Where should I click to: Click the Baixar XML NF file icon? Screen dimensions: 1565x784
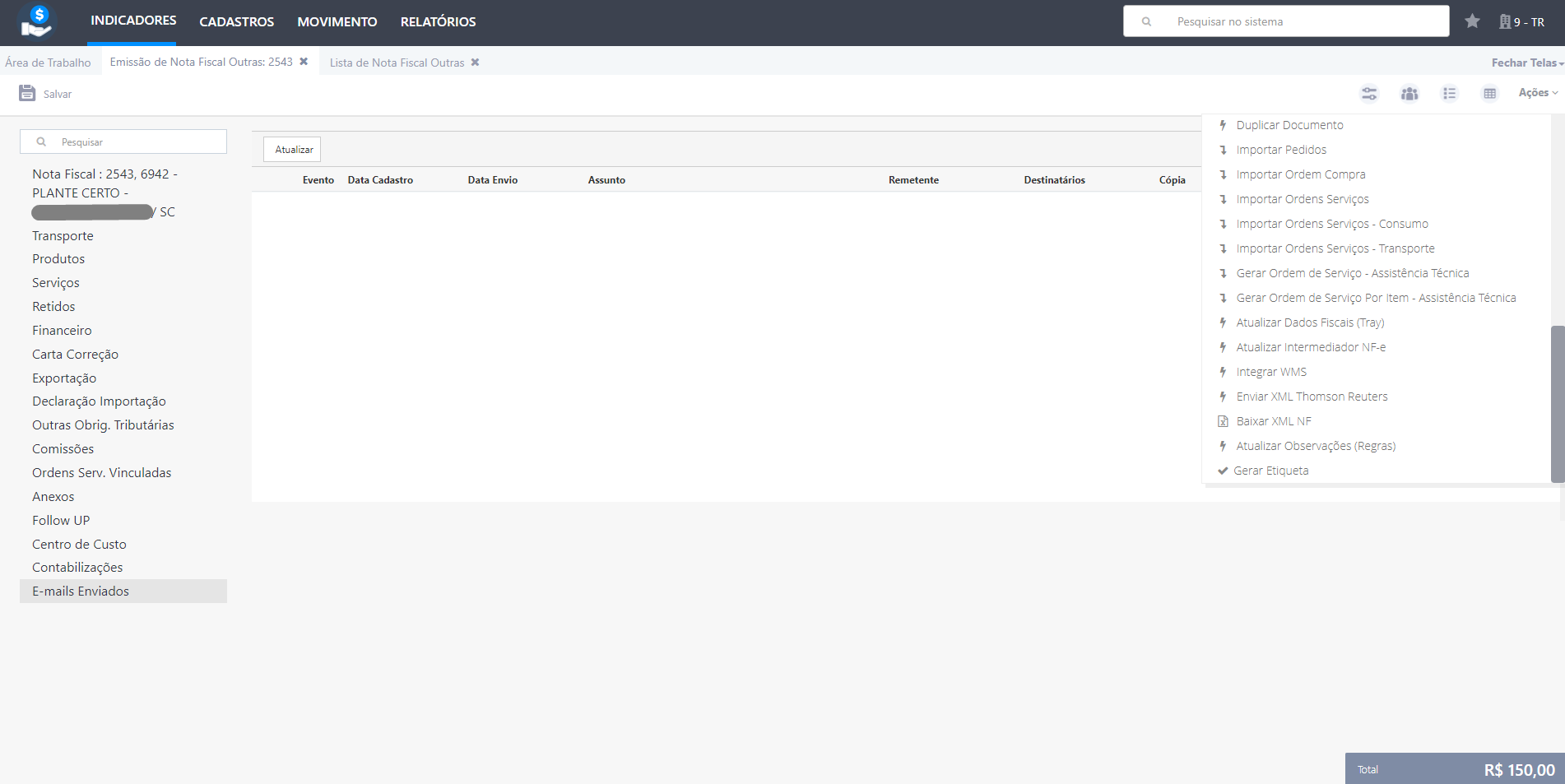pos(1223,421)
